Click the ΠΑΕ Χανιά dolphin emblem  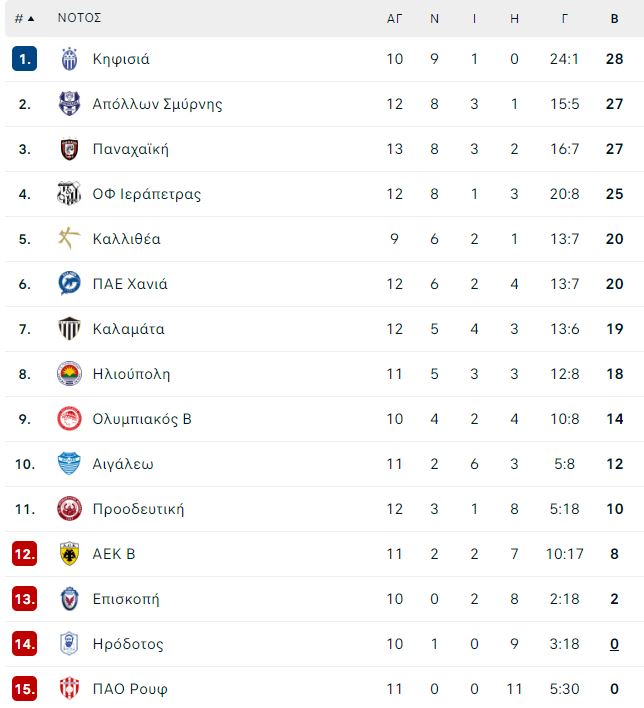[x=69, y=284]
